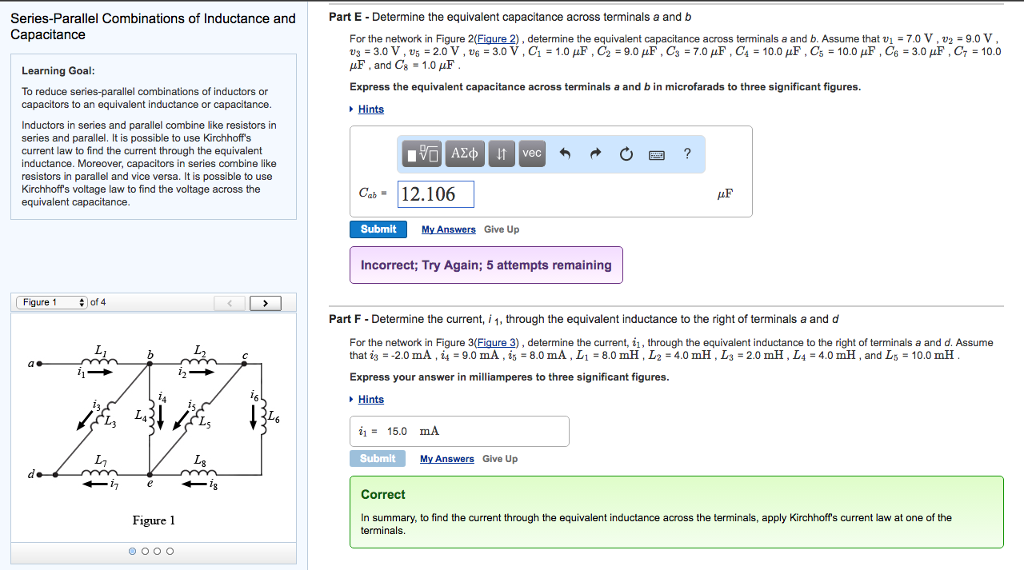Screen dimensions: 1024x570
Task: Open the equation editor help question mark
Action: point(687,154)
